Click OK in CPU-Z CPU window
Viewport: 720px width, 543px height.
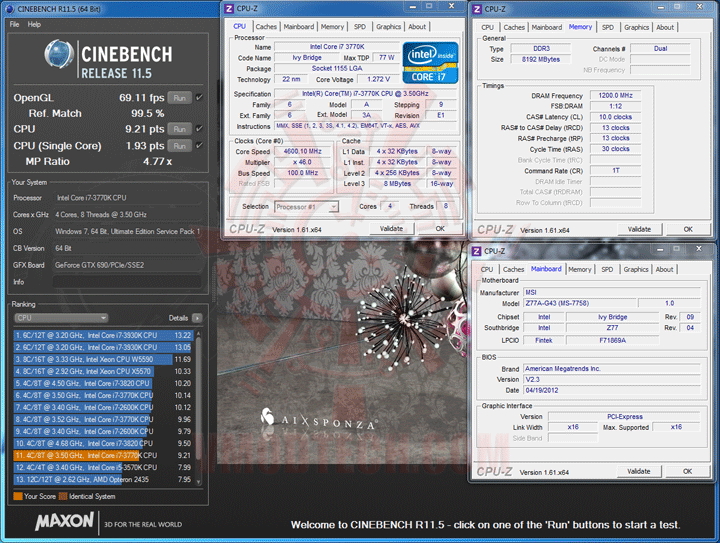440,229
